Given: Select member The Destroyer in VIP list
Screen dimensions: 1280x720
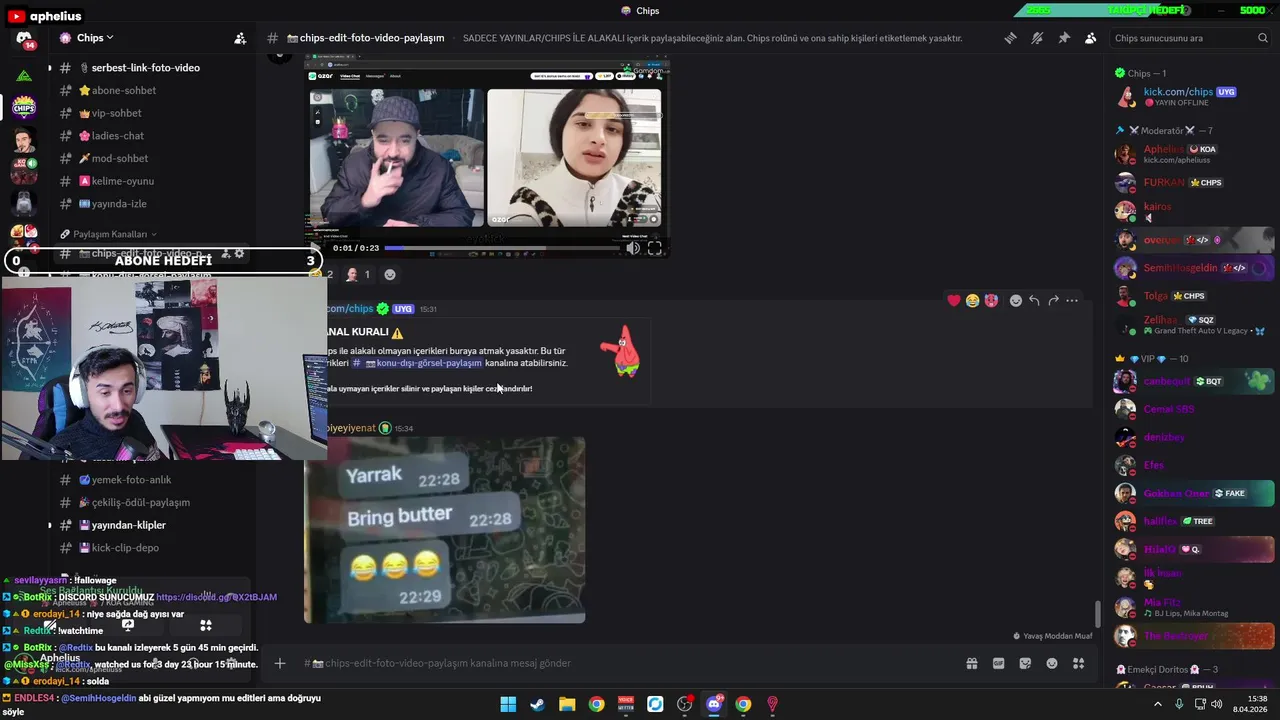Looking at the screenshot, I should click(1190, 636).
